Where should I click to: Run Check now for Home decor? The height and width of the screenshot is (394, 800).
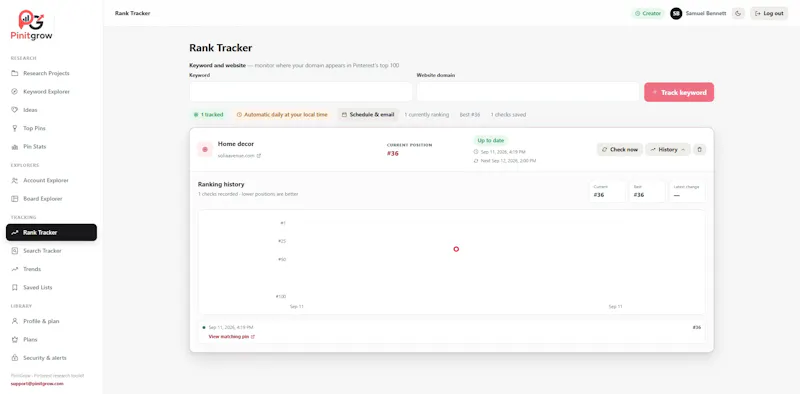[620, 150]
